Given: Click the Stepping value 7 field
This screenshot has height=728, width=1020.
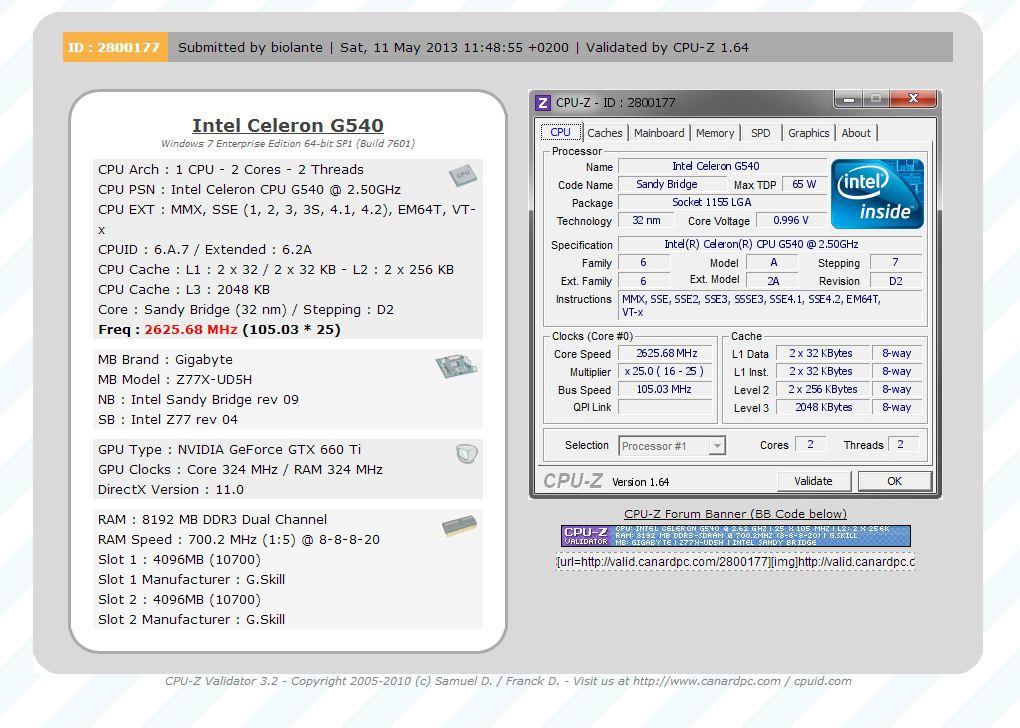Looking at the screenshot, I should coord(896,262).
